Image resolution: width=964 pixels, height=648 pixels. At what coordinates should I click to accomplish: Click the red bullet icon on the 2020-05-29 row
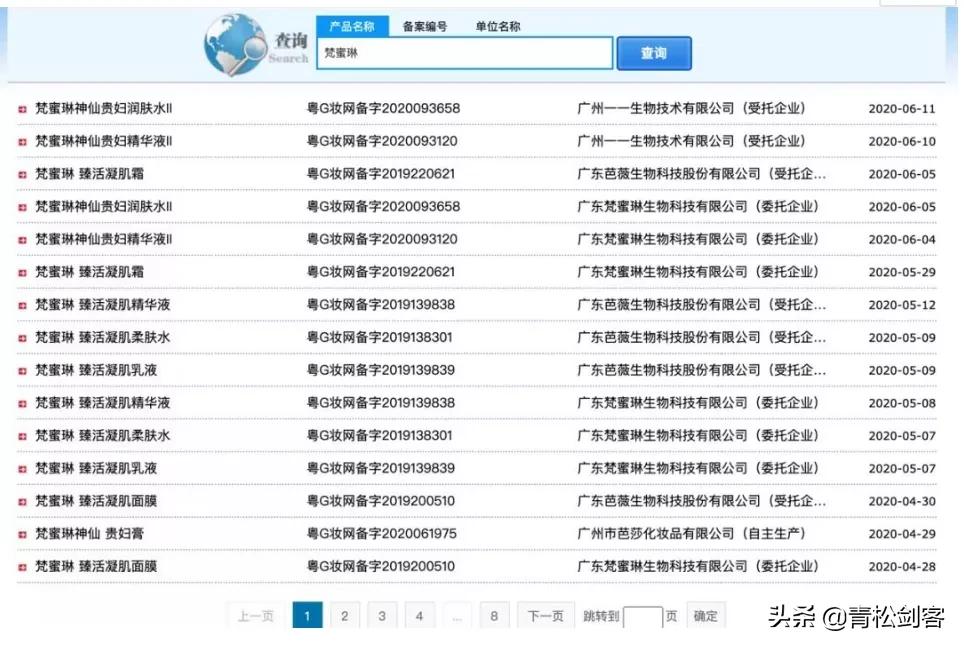23,273
